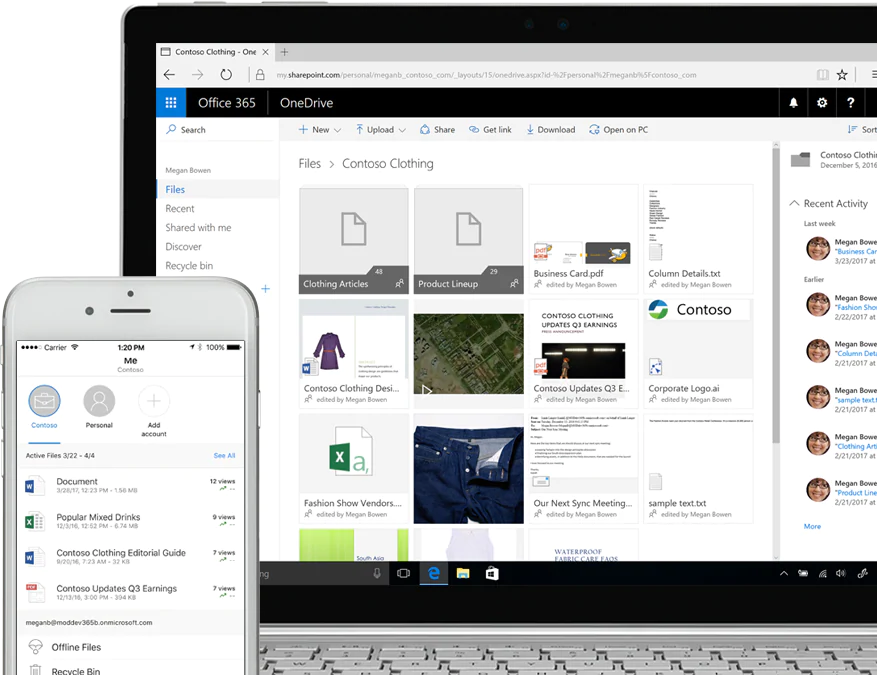Click the Get link button
The image size is (877, 675).
pyautogui.click(x=489, y=130)
